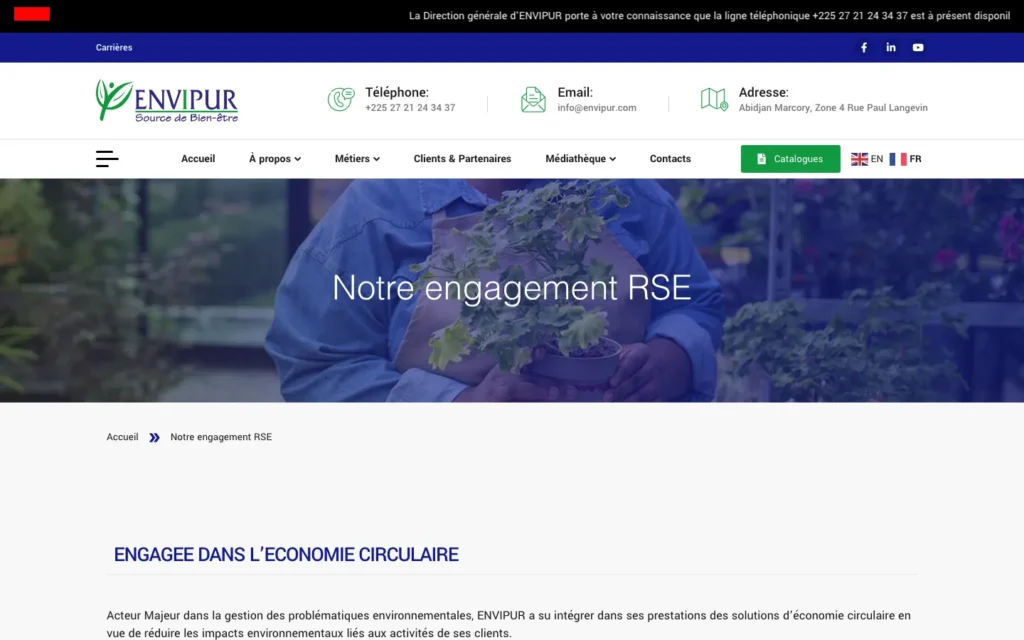Click the Téléphone: label
The height and width of the screenshot is (640, 1024).
[x=396, y=92]
